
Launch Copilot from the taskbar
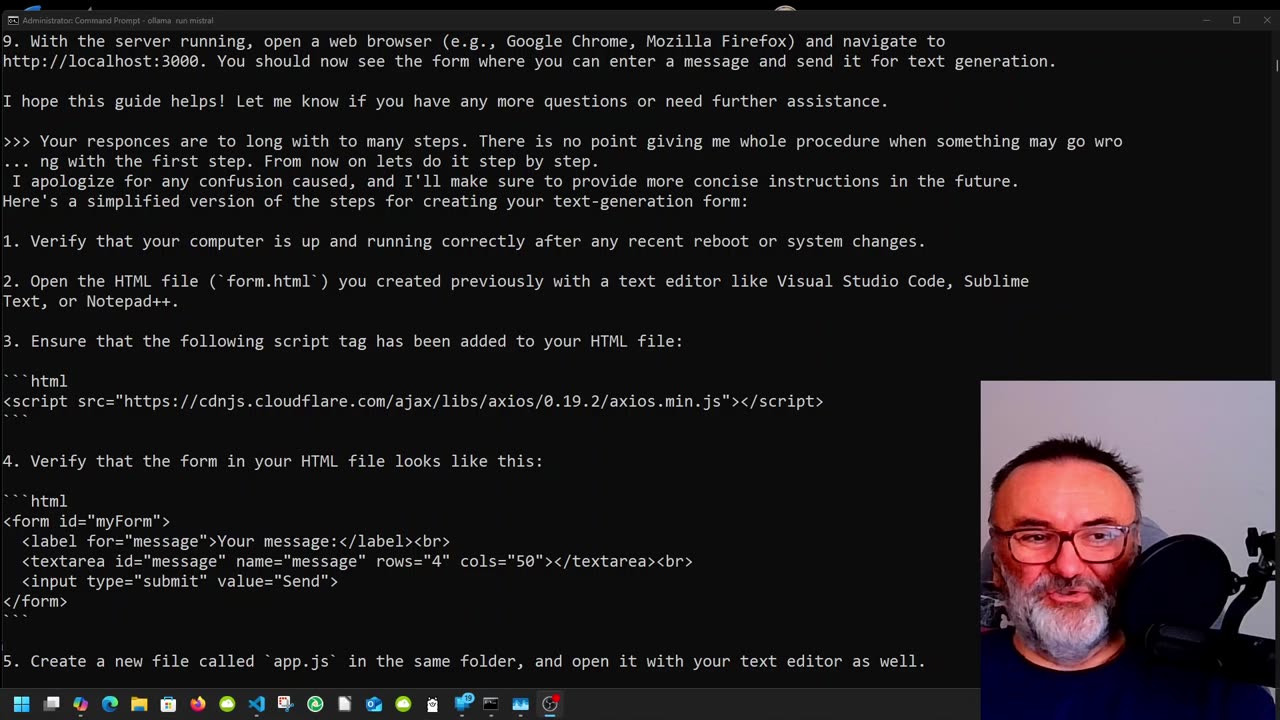pyautogui.click(x=81, y=704)
